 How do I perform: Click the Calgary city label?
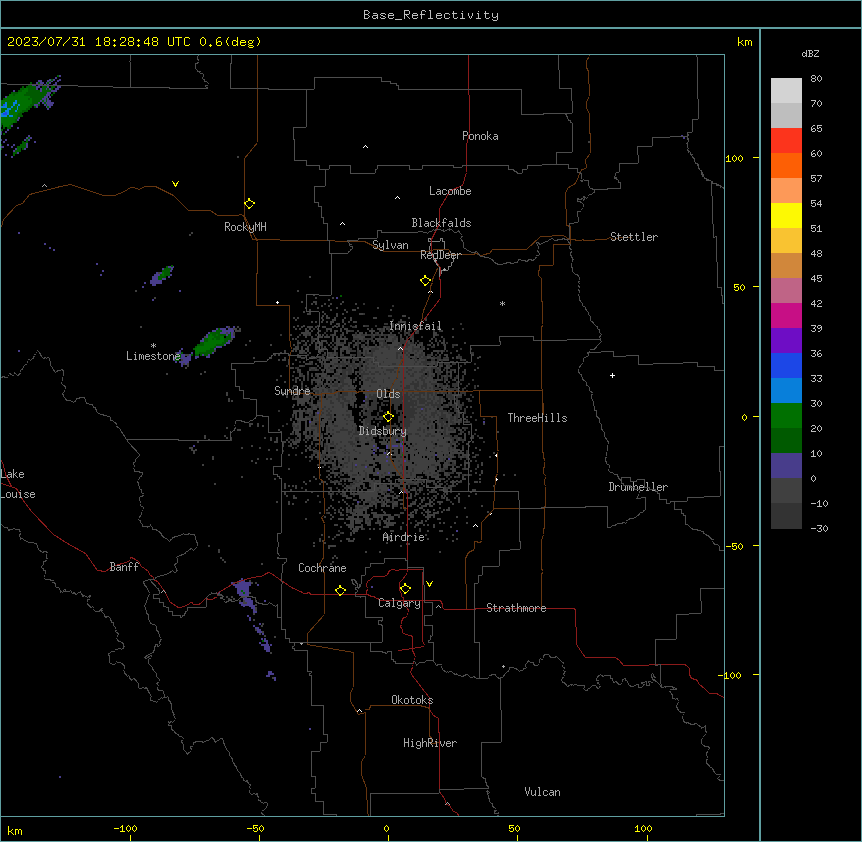coord(399,603)
